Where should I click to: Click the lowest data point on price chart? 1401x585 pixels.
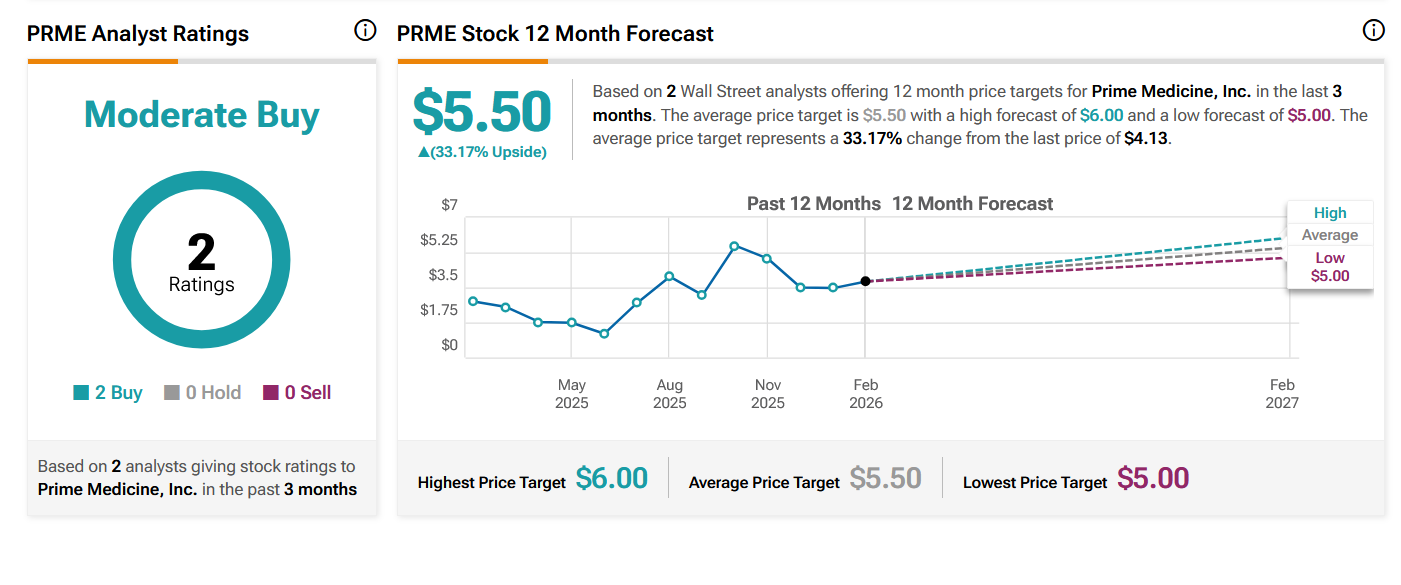coord(604,333)
